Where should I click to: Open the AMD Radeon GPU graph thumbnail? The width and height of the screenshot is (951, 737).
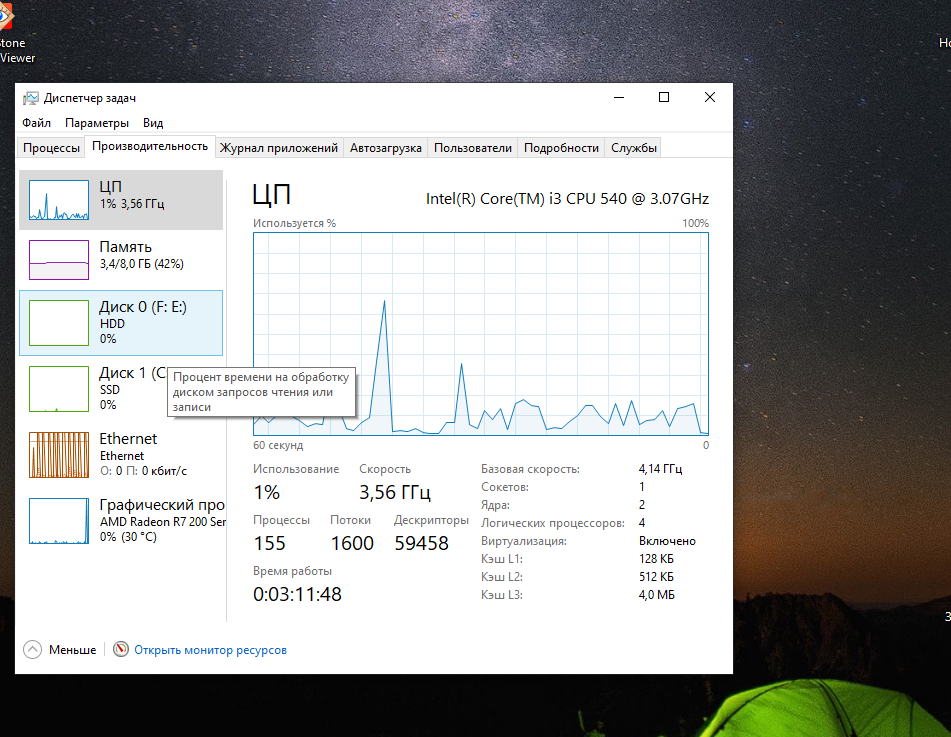59,521
